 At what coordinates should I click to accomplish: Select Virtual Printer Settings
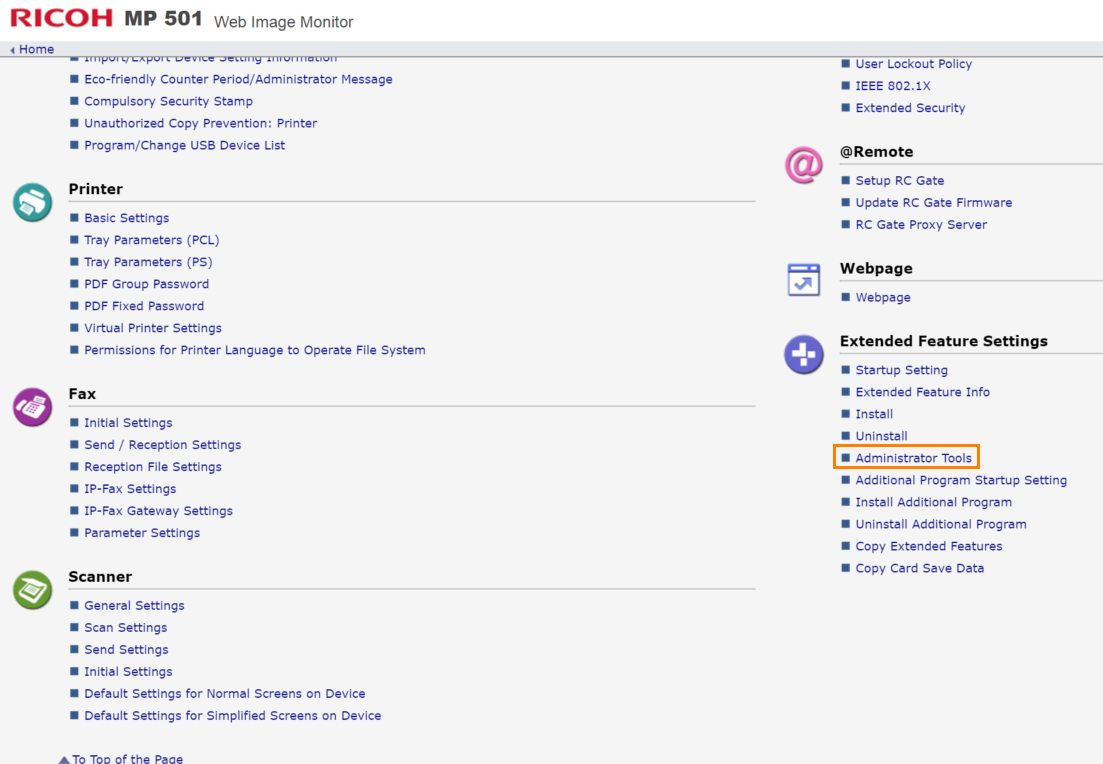152,328
